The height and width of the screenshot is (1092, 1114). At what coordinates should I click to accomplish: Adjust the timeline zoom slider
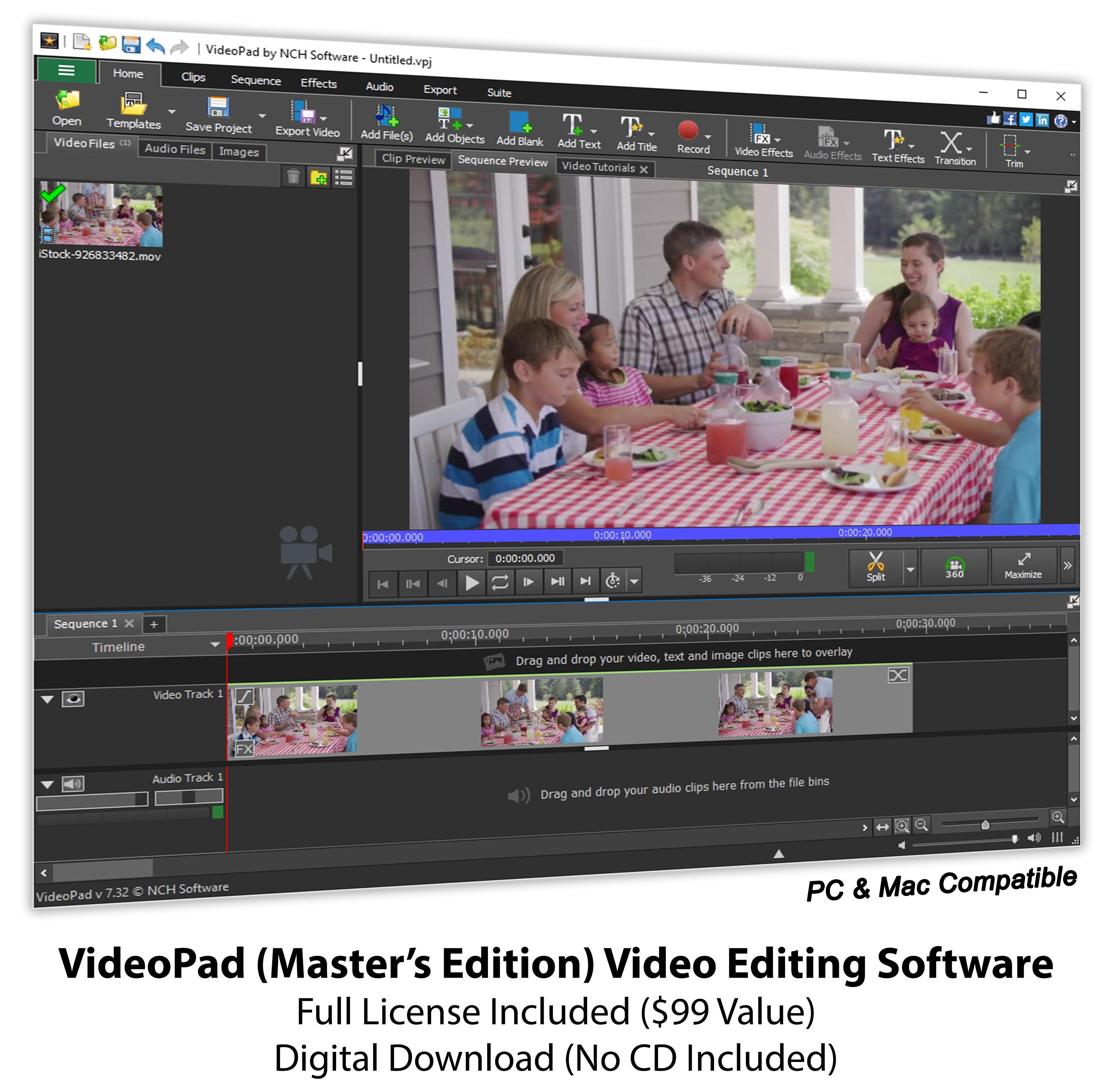point(985,825)
